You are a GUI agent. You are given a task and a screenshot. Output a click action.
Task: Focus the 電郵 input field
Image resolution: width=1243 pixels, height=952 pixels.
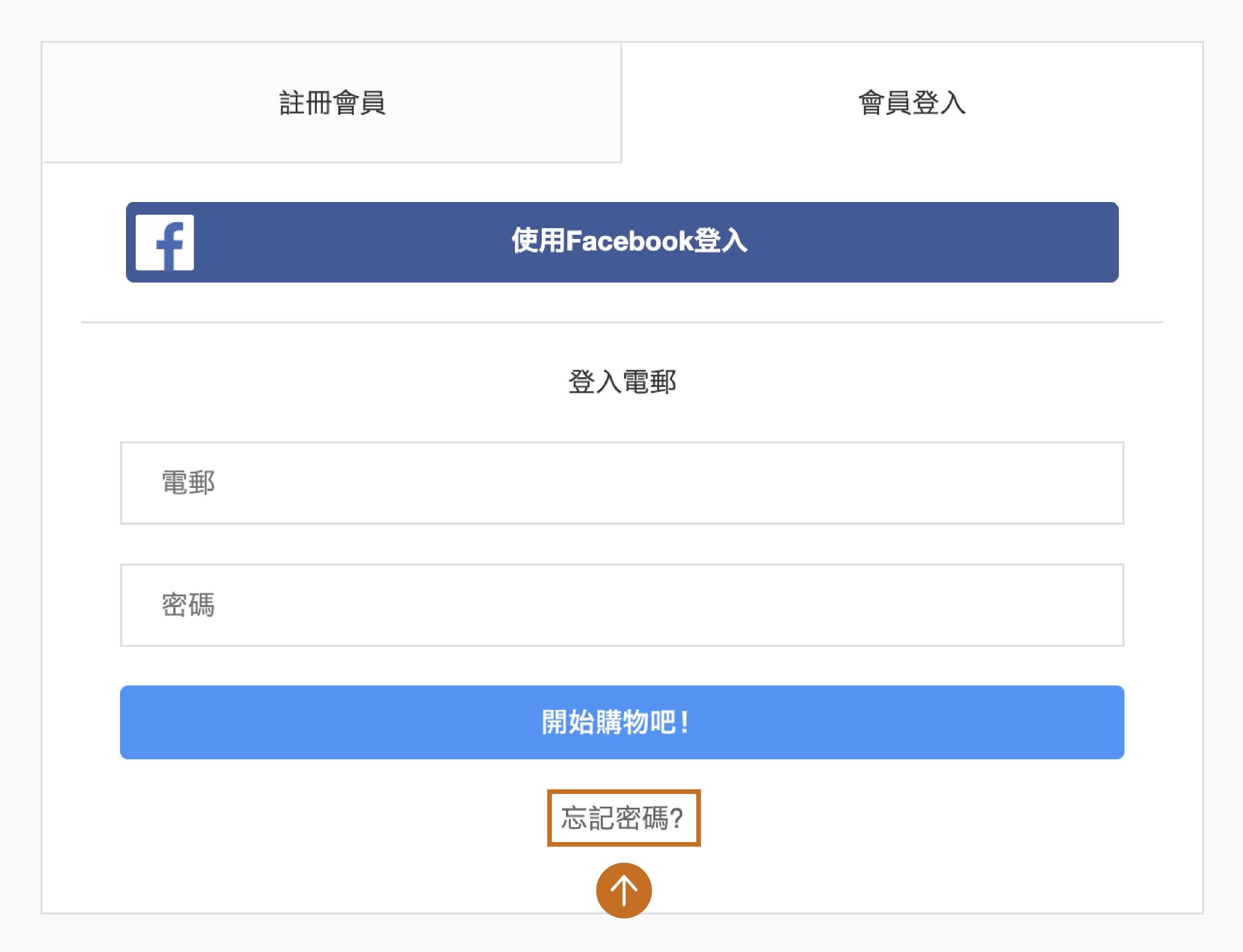[622, 483]
